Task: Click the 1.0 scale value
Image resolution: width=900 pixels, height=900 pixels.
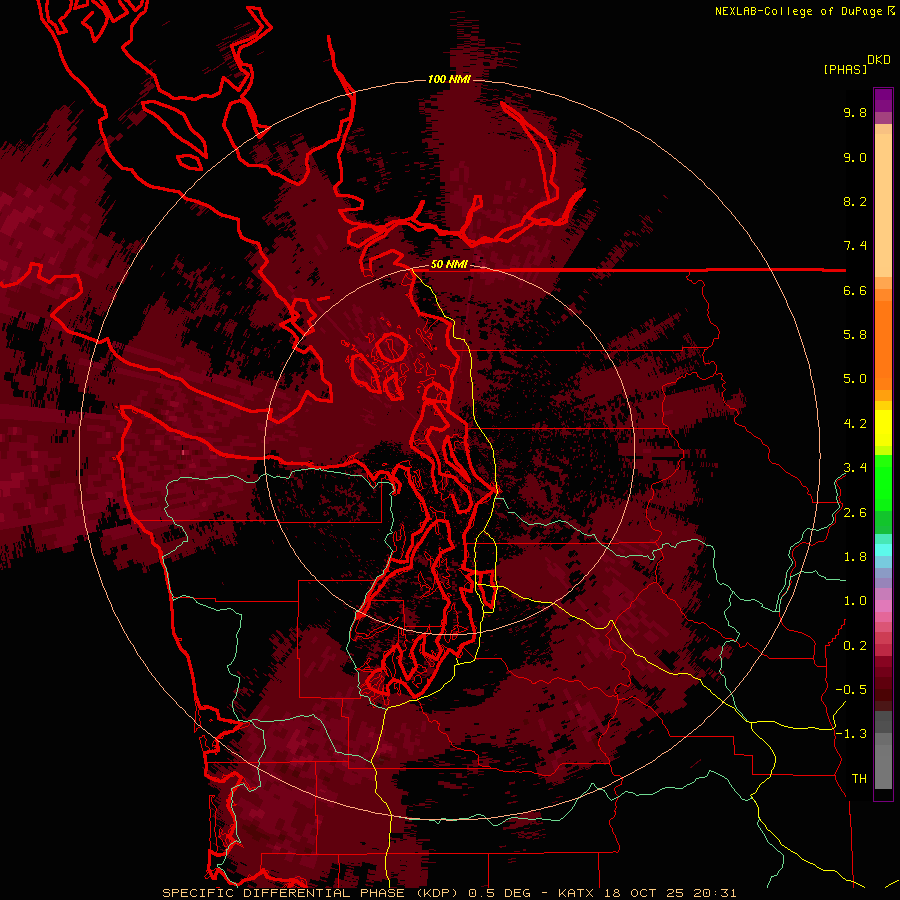Action: [855, 601]
